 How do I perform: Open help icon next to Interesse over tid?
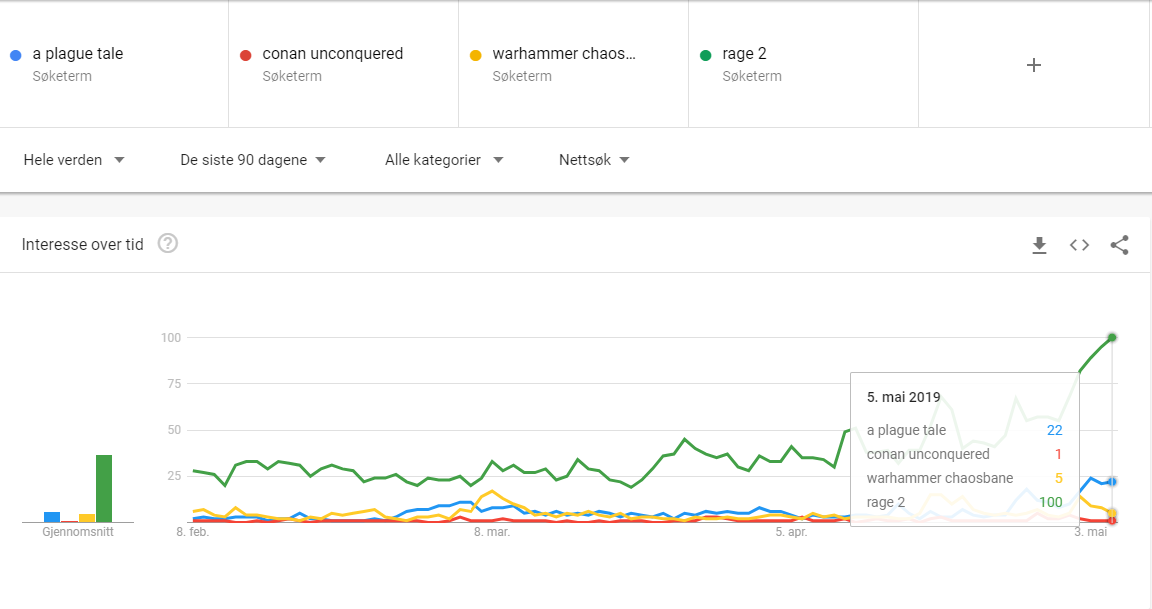click(168, 243)
